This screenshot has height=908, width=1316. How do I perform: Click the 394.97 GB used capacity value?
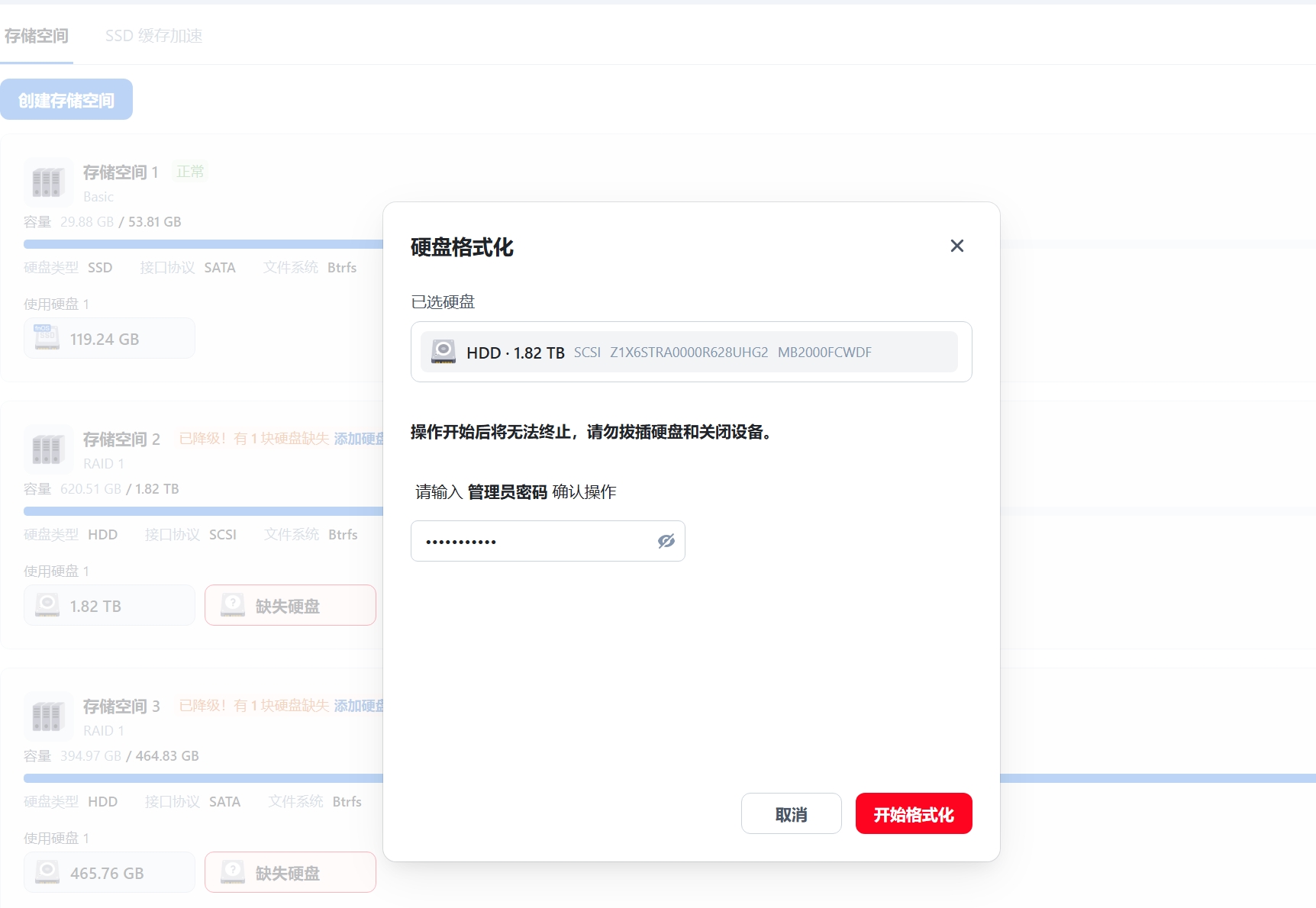click(x=91, y=756)
